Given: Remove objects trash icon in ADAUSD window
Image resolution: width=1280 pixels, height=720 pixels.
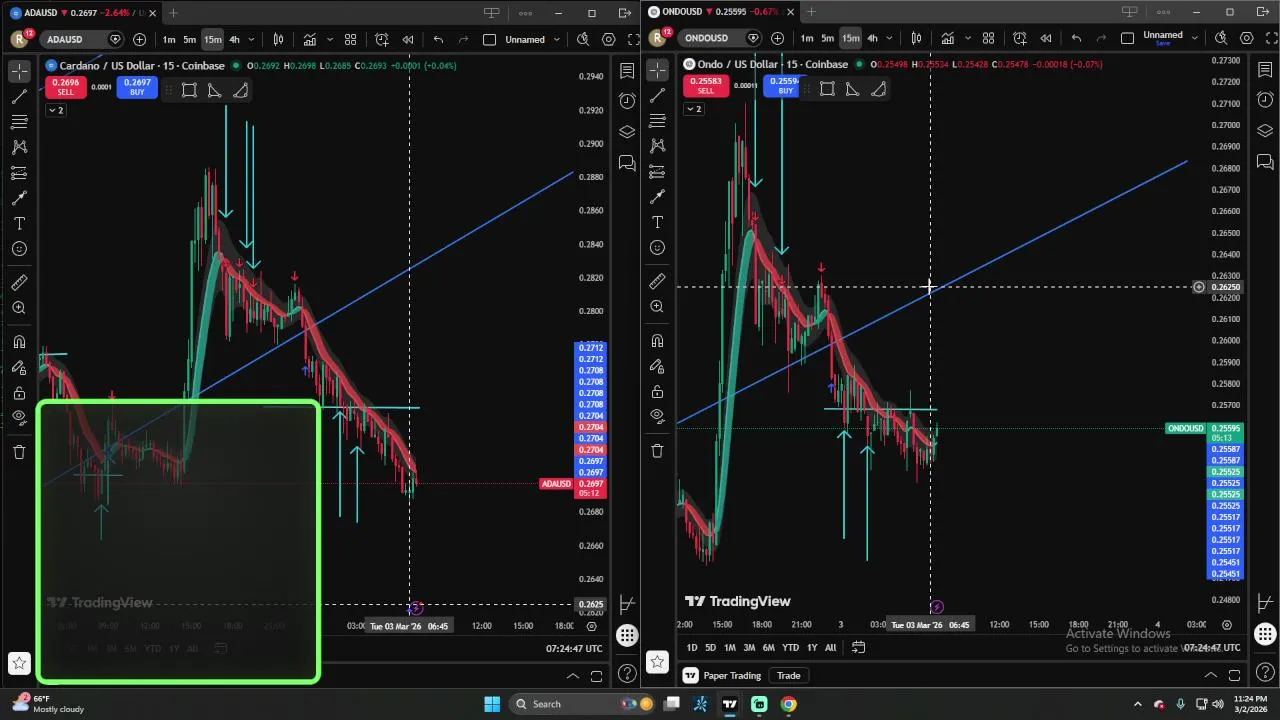Looking at the screenshot, I should coord(19,452).
